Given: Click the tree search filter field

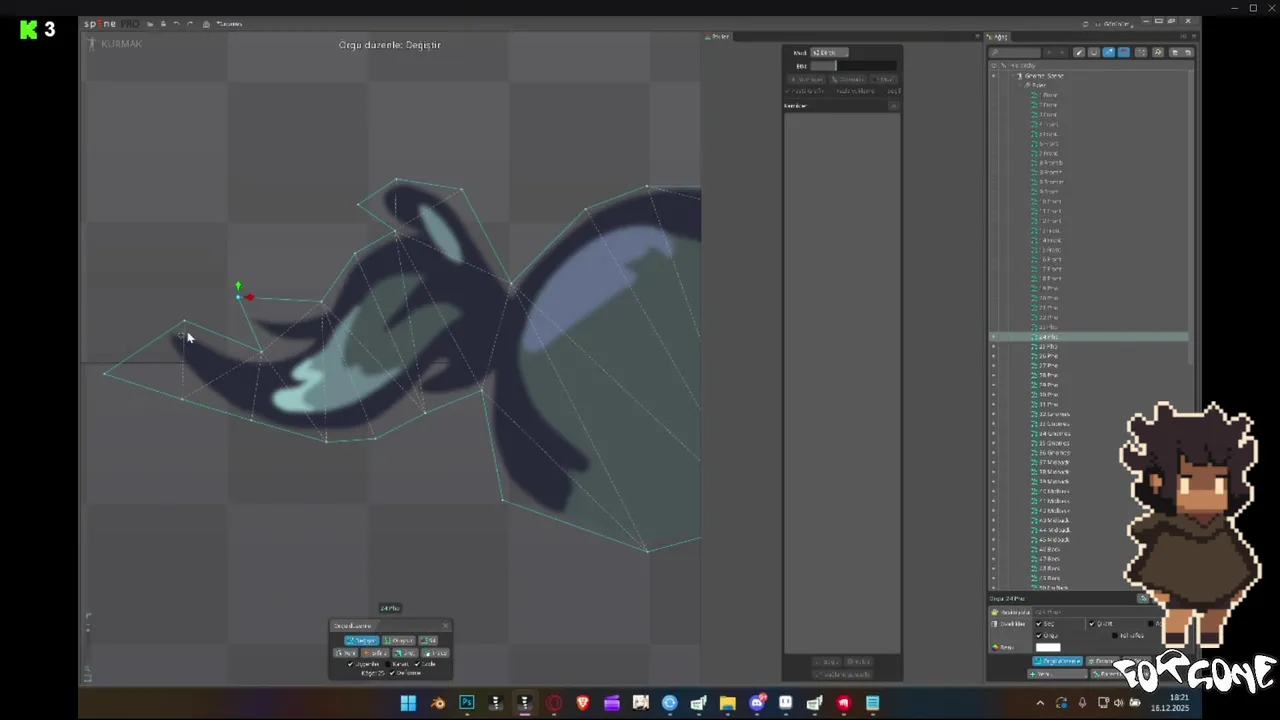Looking at the screenshot, I should tap(1014, 52).
